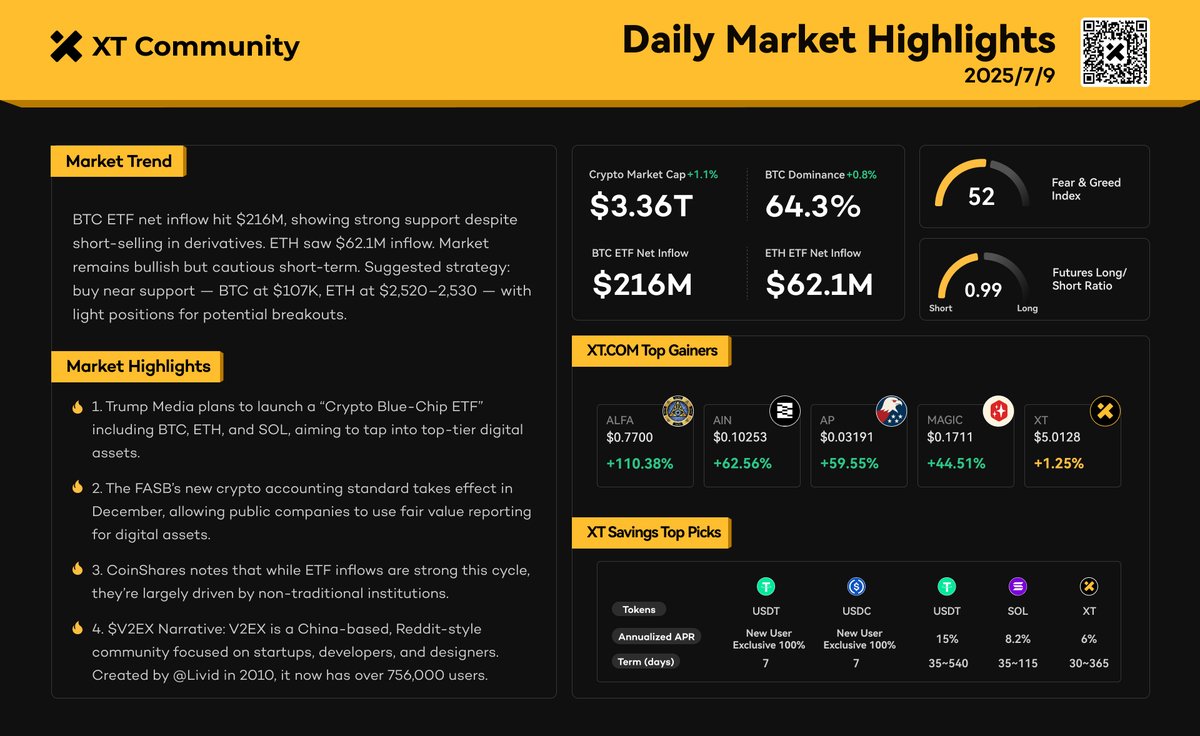The height and width of the screenshot is (736, 1200).
Task: Click the flame icon beside FASB item
Action: [x=77, y=487]
